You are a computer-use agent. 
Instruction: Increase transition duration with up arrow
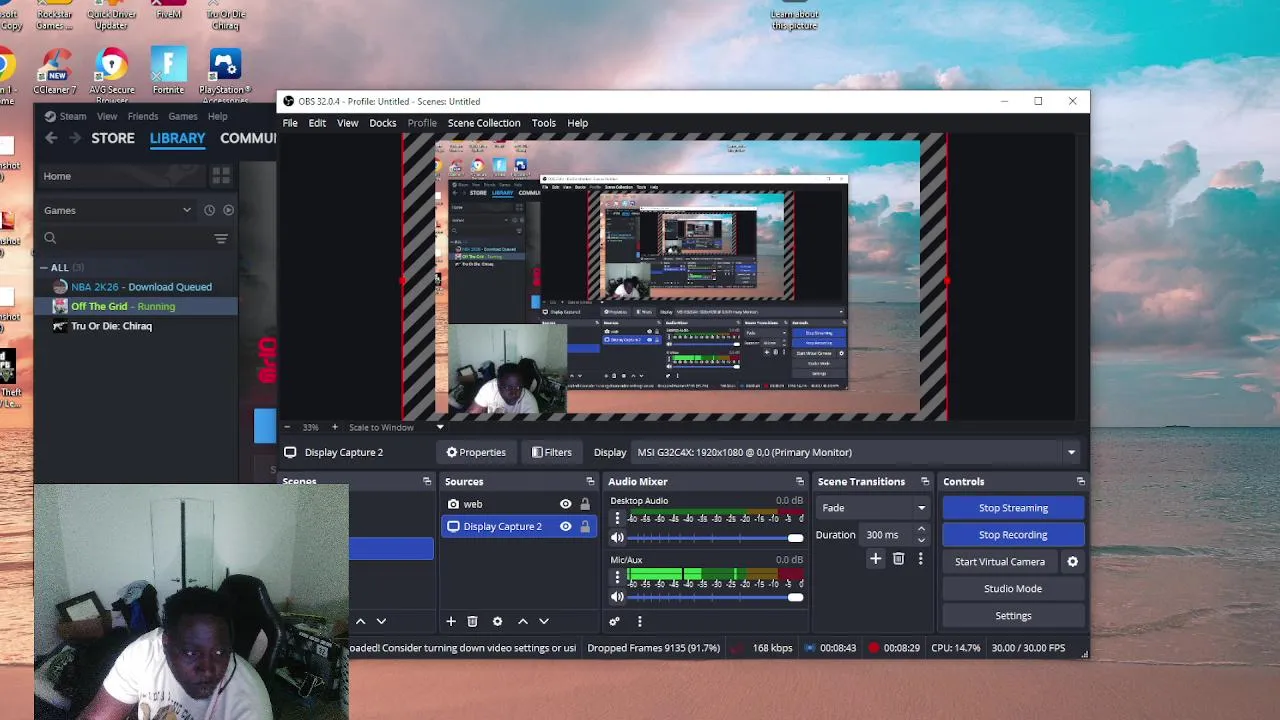click(x=921, y=529)
